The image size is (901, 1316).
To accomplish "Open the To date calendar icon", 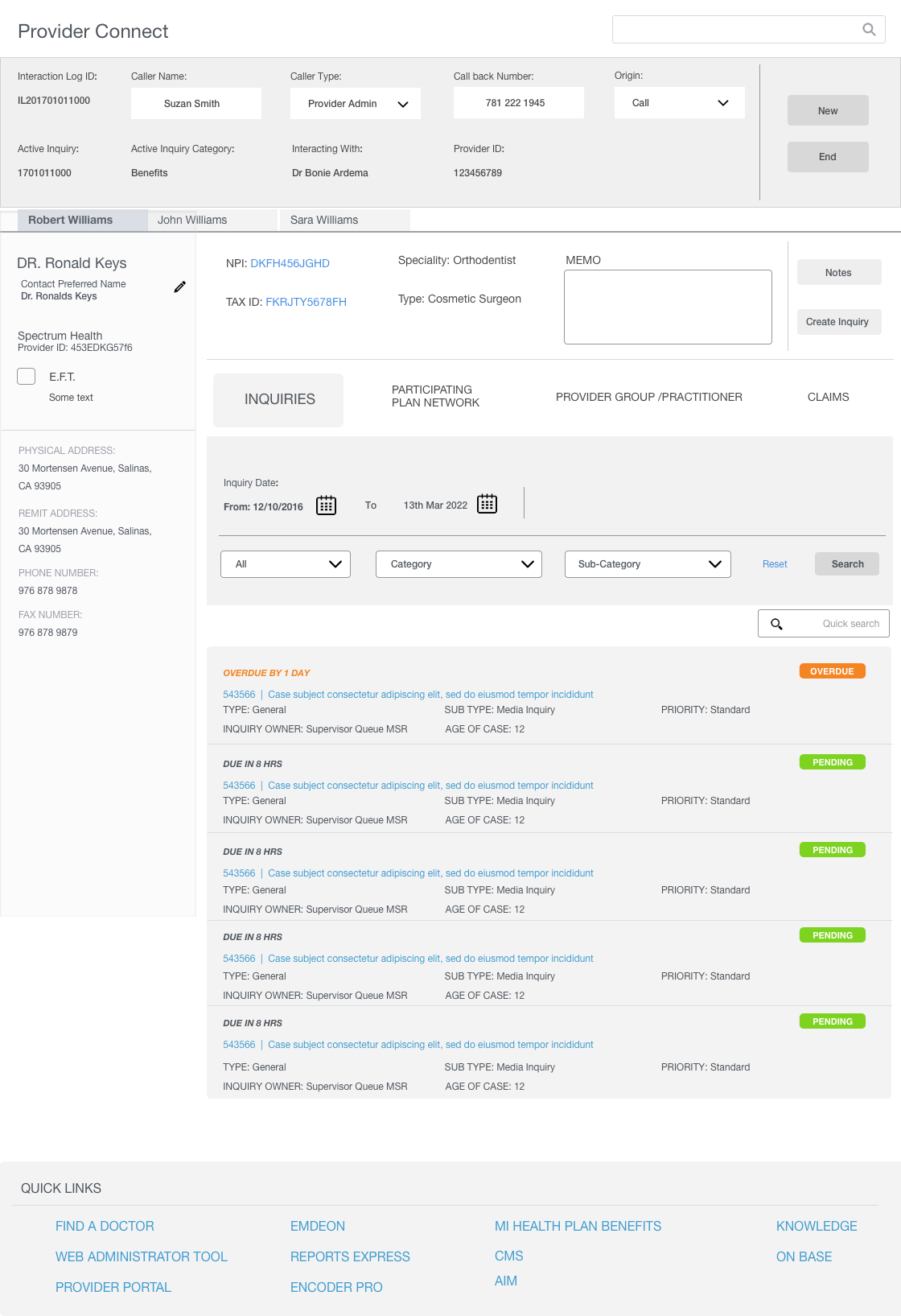I will (x=487, y=504).
